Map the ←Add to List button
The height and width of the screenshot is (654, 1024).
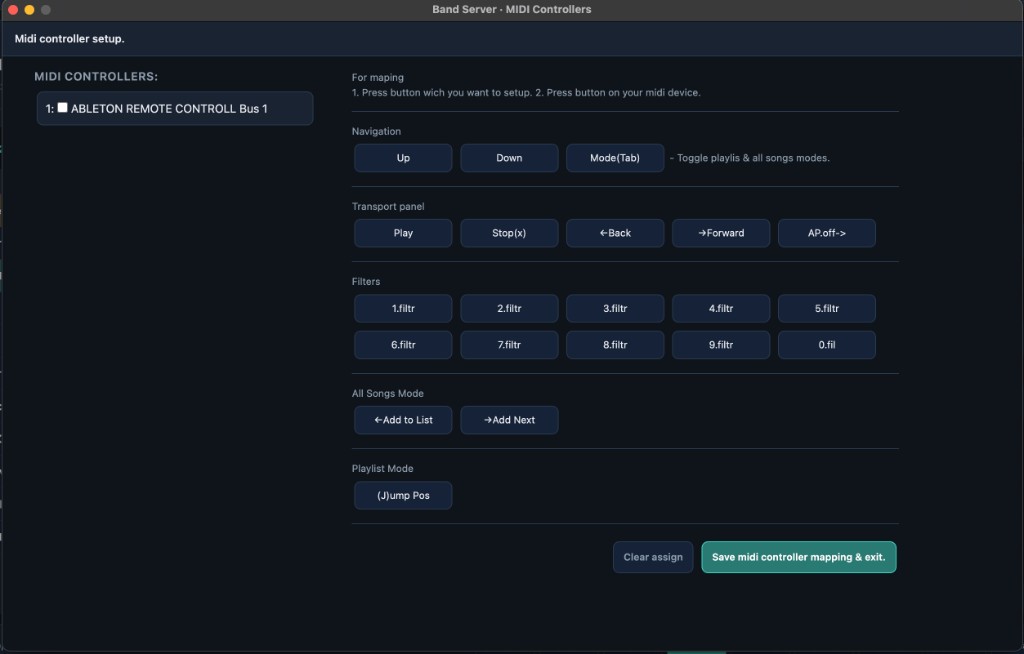click(x=403, y=420)
